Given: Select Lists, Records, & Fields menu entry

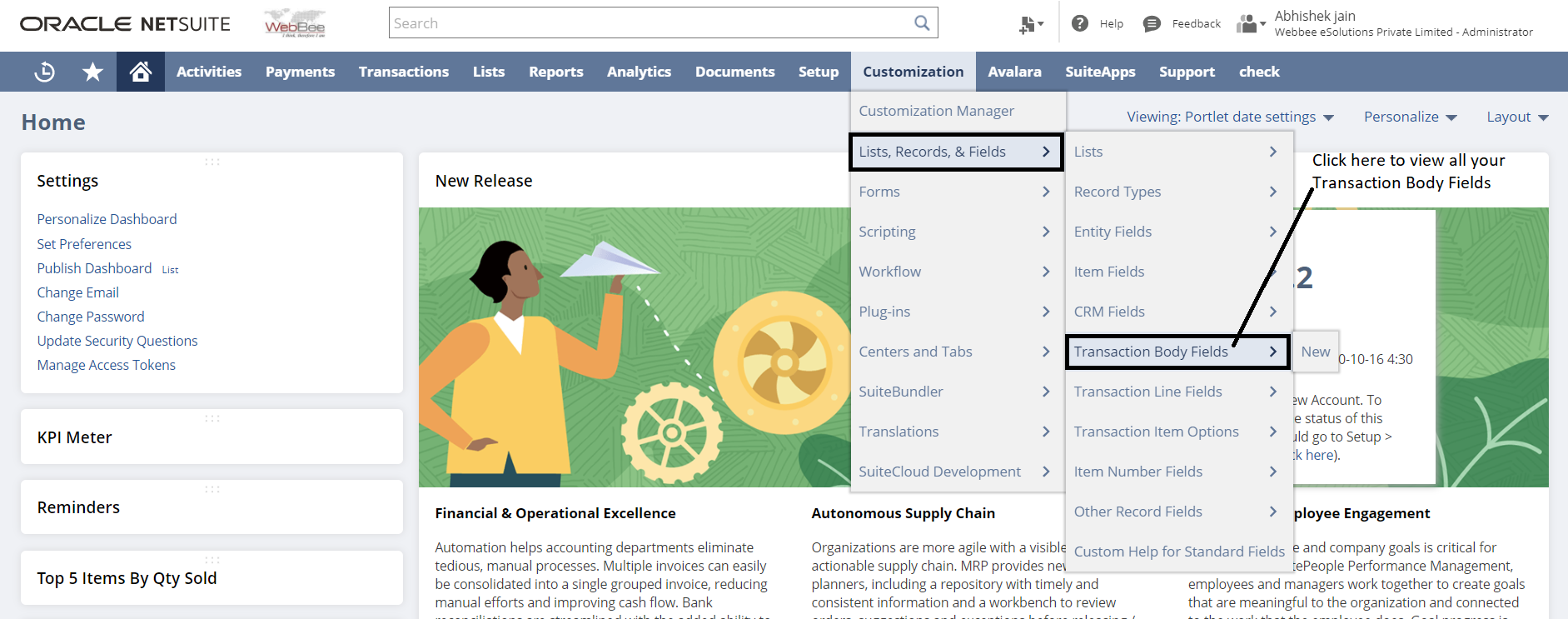Looking at the screenshot, I should [x=956, y=152].
